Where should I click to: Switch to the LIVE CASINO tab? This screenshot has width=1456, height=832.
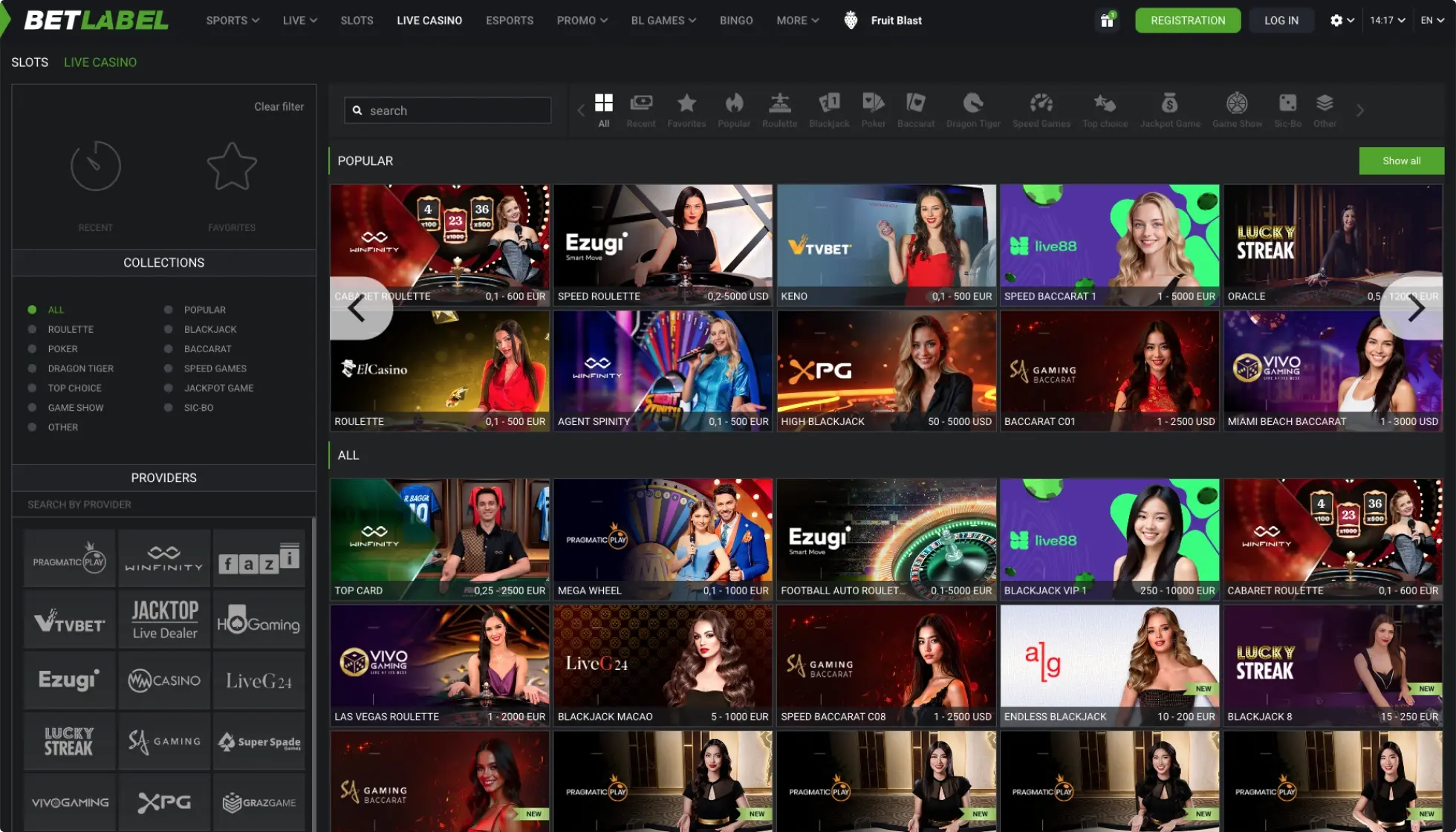click(429, 20)
